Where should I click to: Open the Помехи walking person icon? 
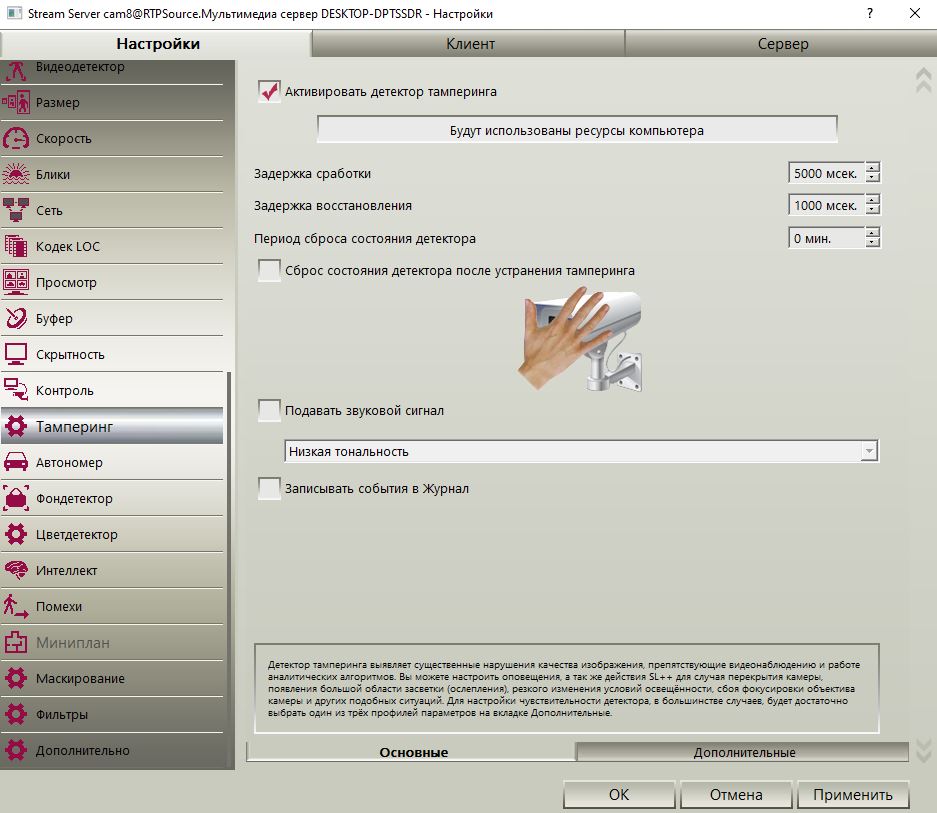click(x=16, y=606)
